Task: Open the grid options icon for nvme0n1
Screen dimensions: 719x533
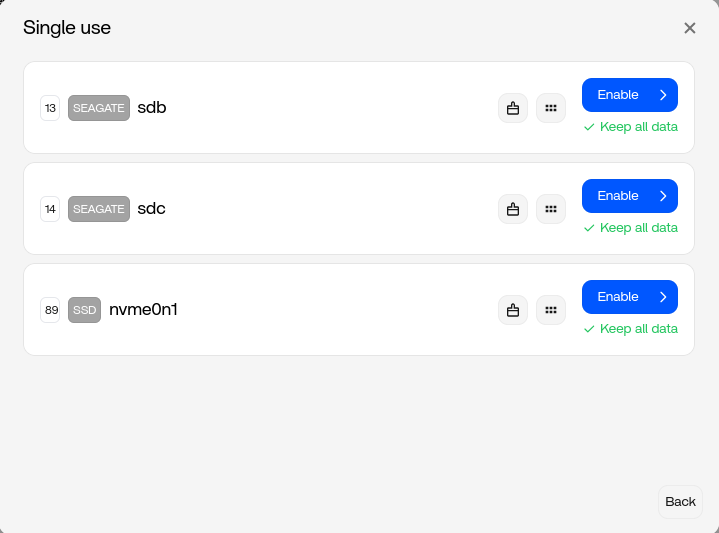Action: pyautogui.click(x=551, y=310)
